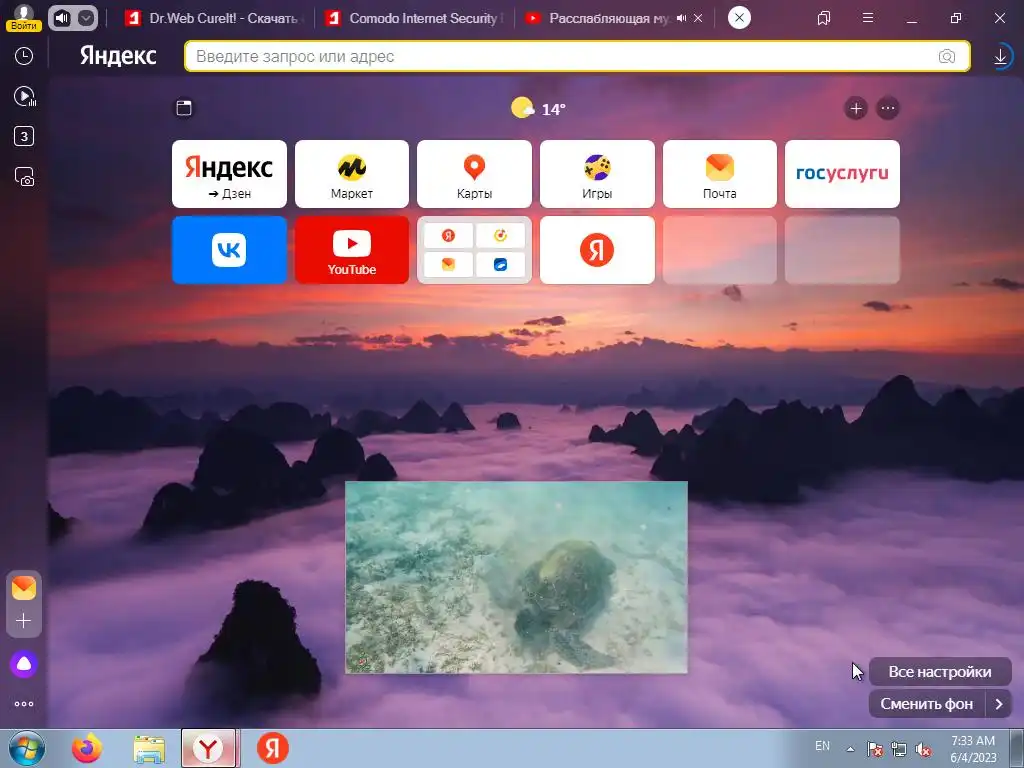This screenshot has height=768, width=1024.
Task: Click EN language indicator in tray
Action: [822, 746]
